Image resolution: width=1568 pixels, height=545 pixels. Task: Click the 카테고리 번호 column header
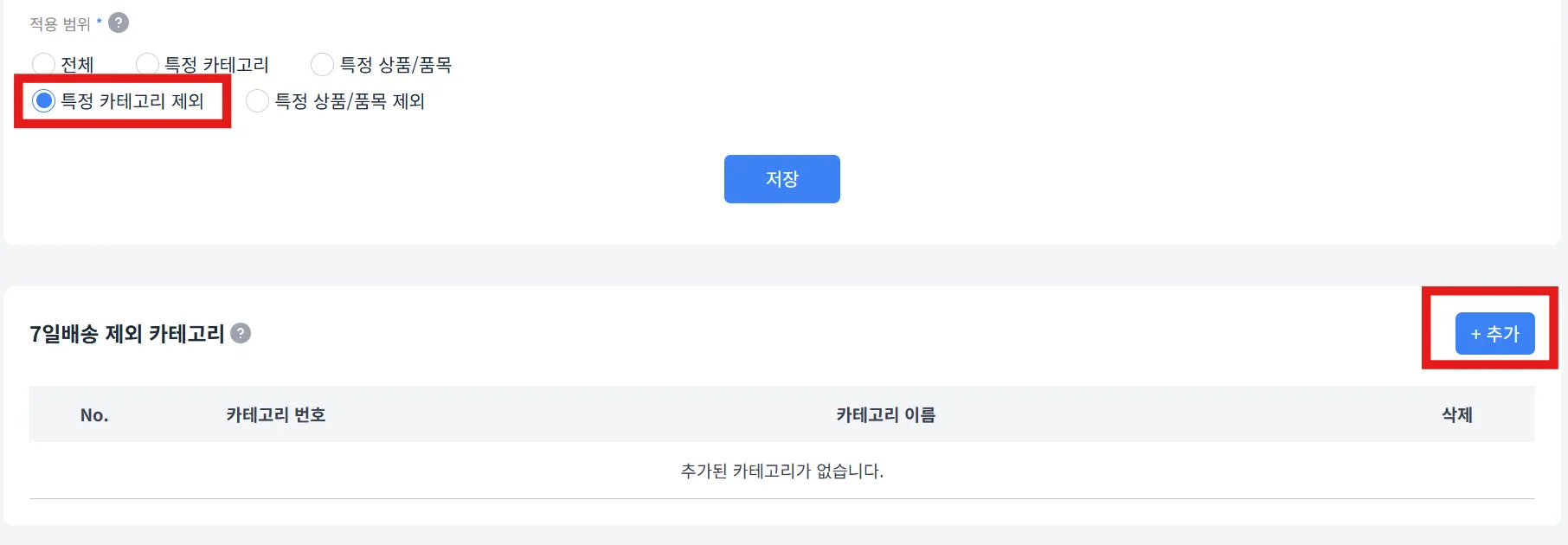pyautogui.click(x=276, y=415)
